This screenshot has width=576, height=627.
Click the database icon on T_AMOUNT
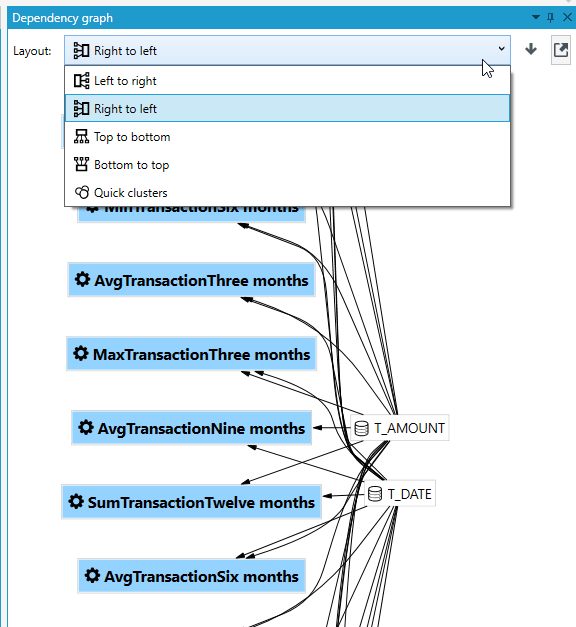pos(362,428)
